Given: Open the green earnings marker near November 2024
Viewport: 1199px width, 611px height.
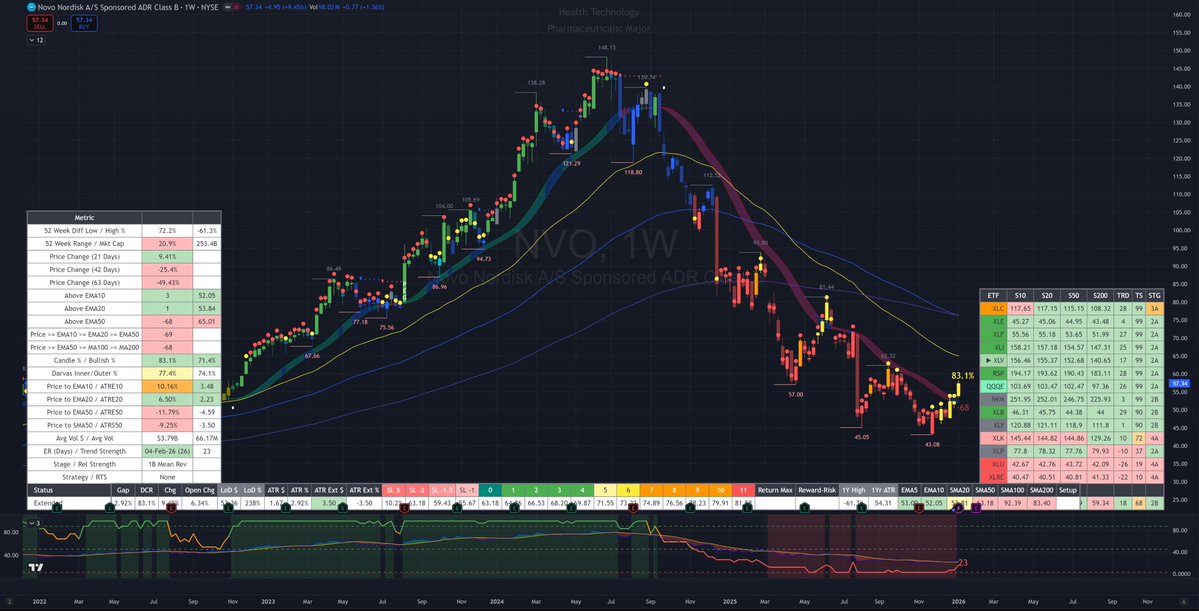Looking at the screenshot, I should coord(690,506).
